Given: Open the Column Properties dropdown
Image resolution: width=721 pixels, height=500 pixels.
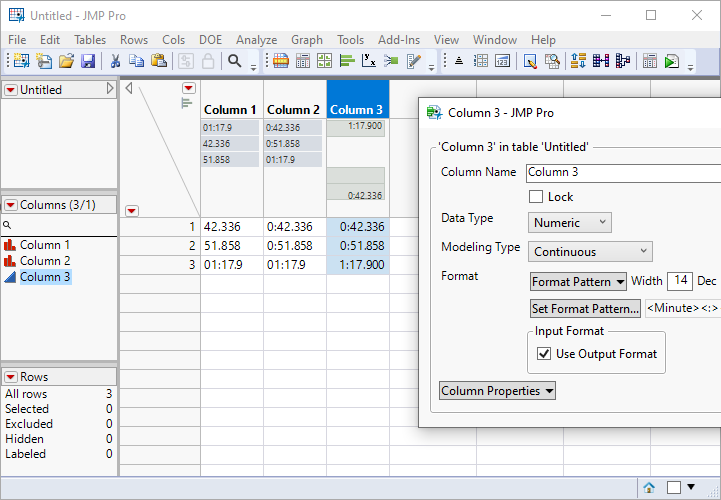Looking at the screenshot, I should (497, 391).
